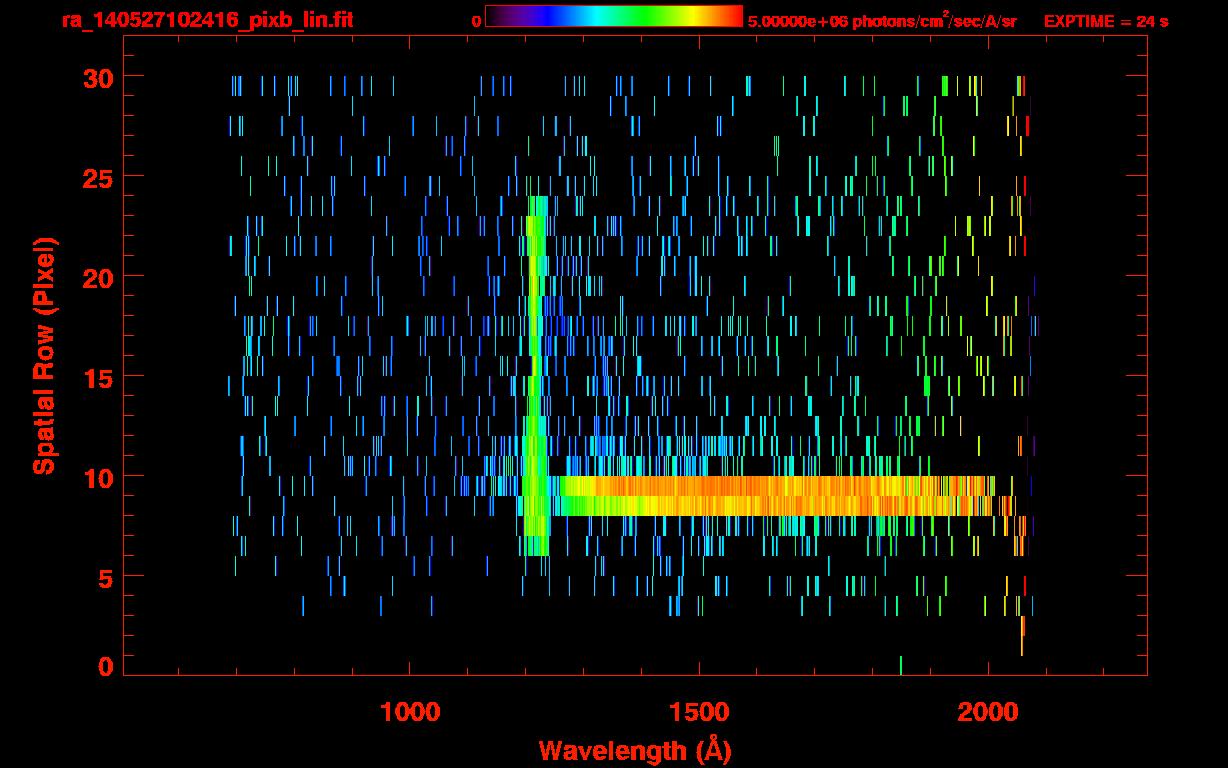Click the color bar minimum value 0

click(x=477, y=21)
